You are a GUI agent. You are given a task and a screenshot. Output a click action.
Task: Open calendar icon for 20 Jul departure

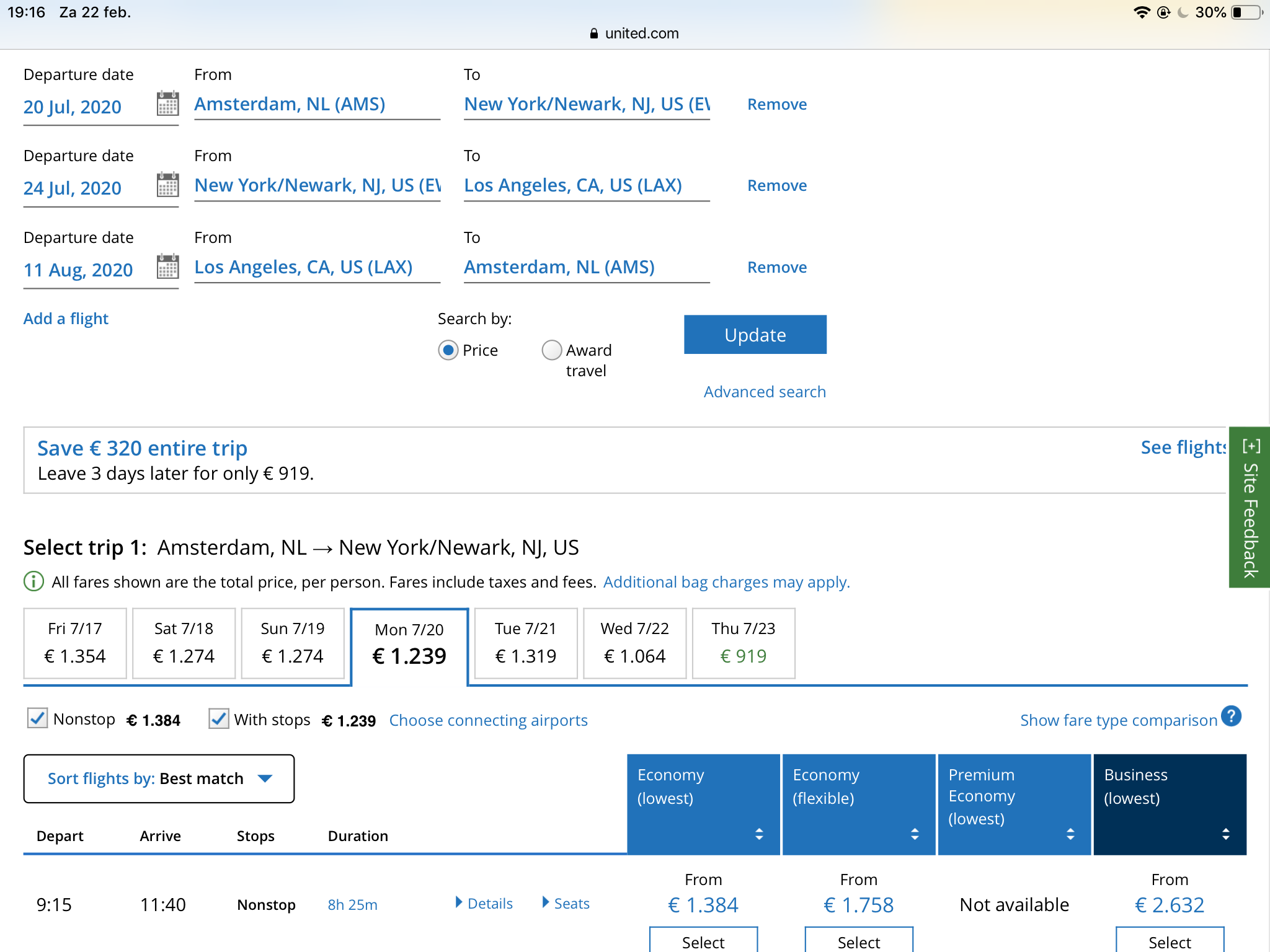(167, 104)
